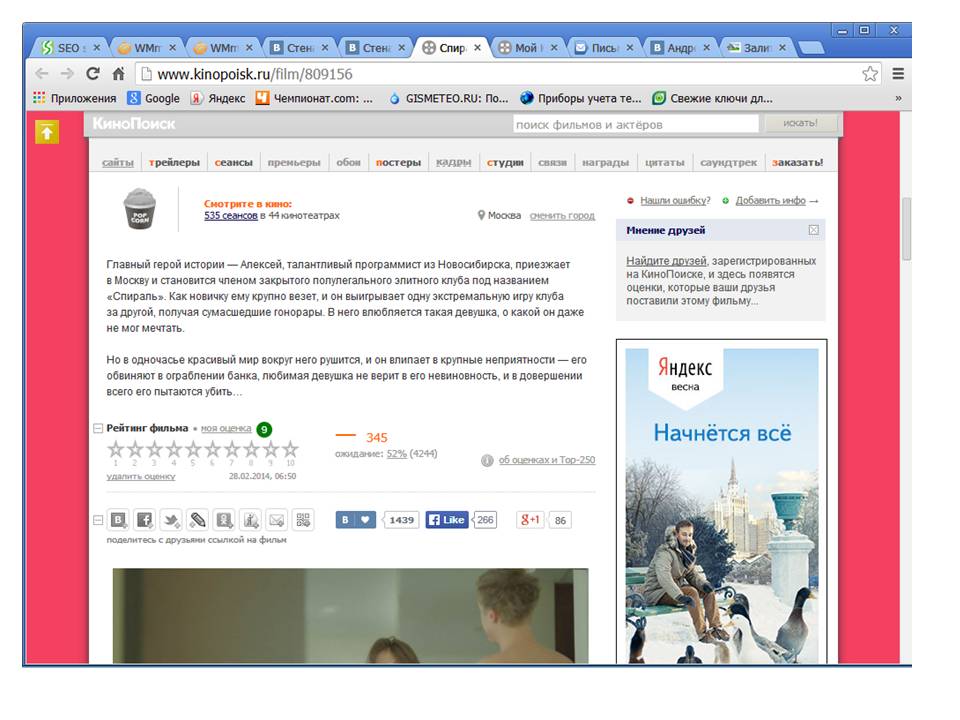Screen dimensions: 960x720
Task: Open the Chrome hamburger menu
Action: (x=898, y=74)
